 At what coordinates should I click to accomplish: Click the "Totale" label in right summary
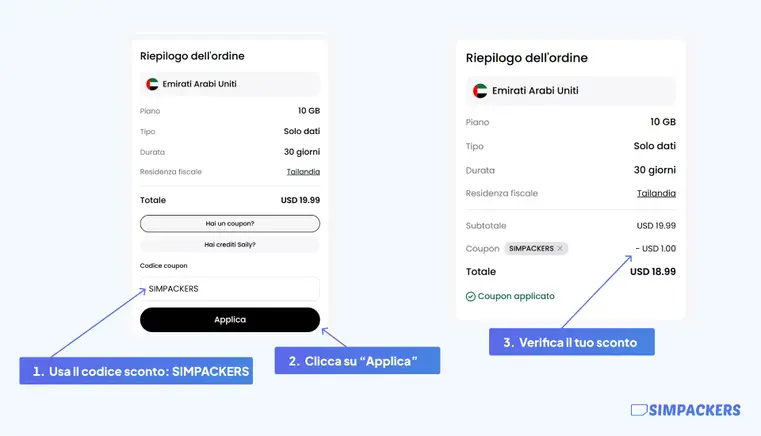(x=481, y=271)
